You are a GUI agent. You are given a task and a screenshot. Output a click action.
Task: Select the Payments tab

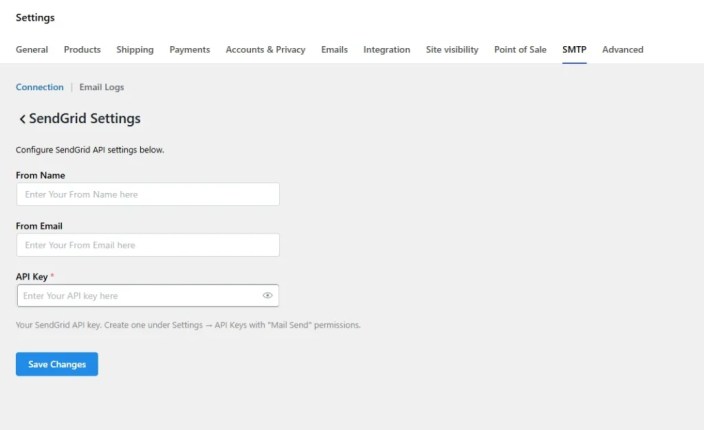(189, 49)
